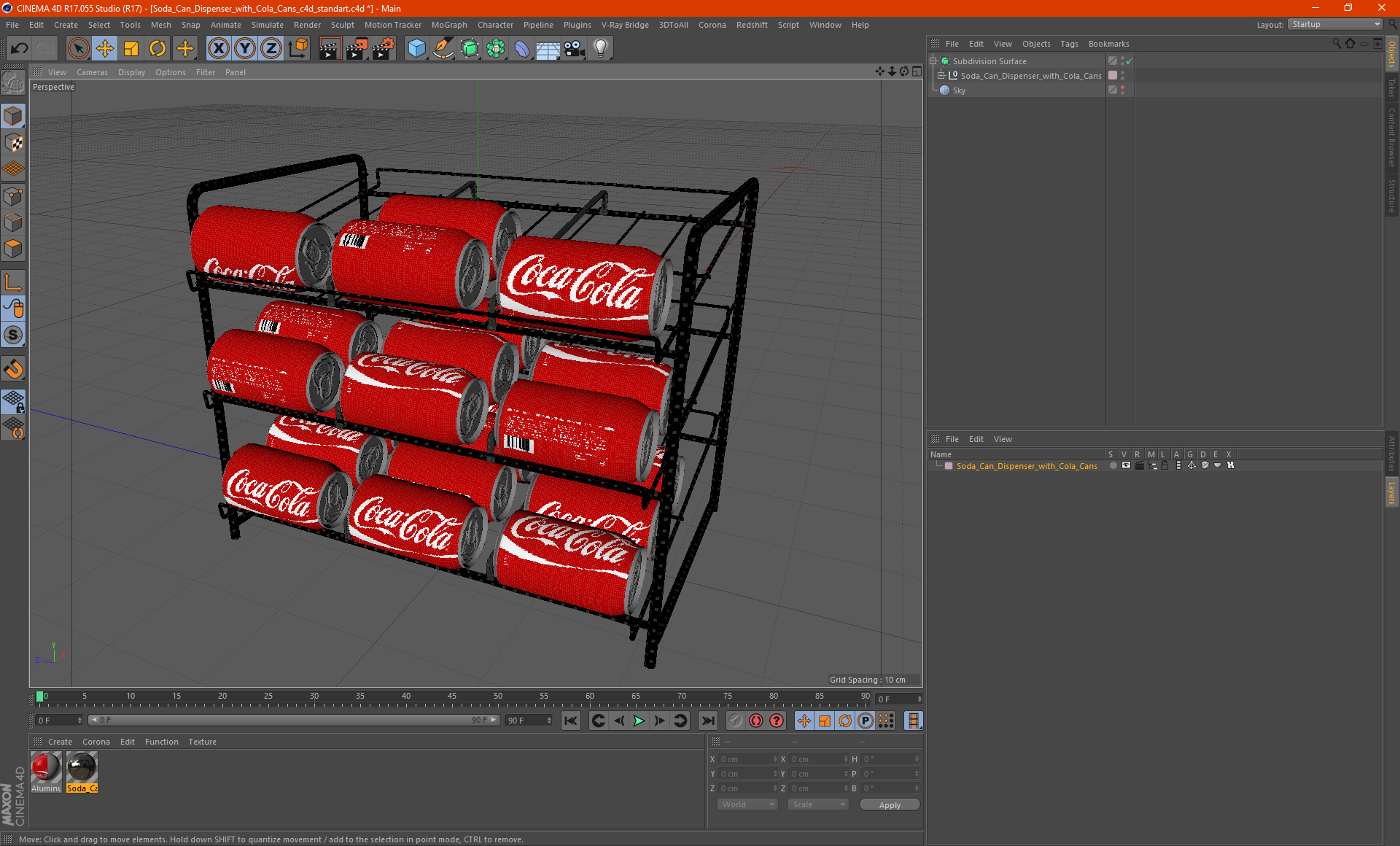Toggle X axis lock
1400x846 pixels.
coord(218,49)
